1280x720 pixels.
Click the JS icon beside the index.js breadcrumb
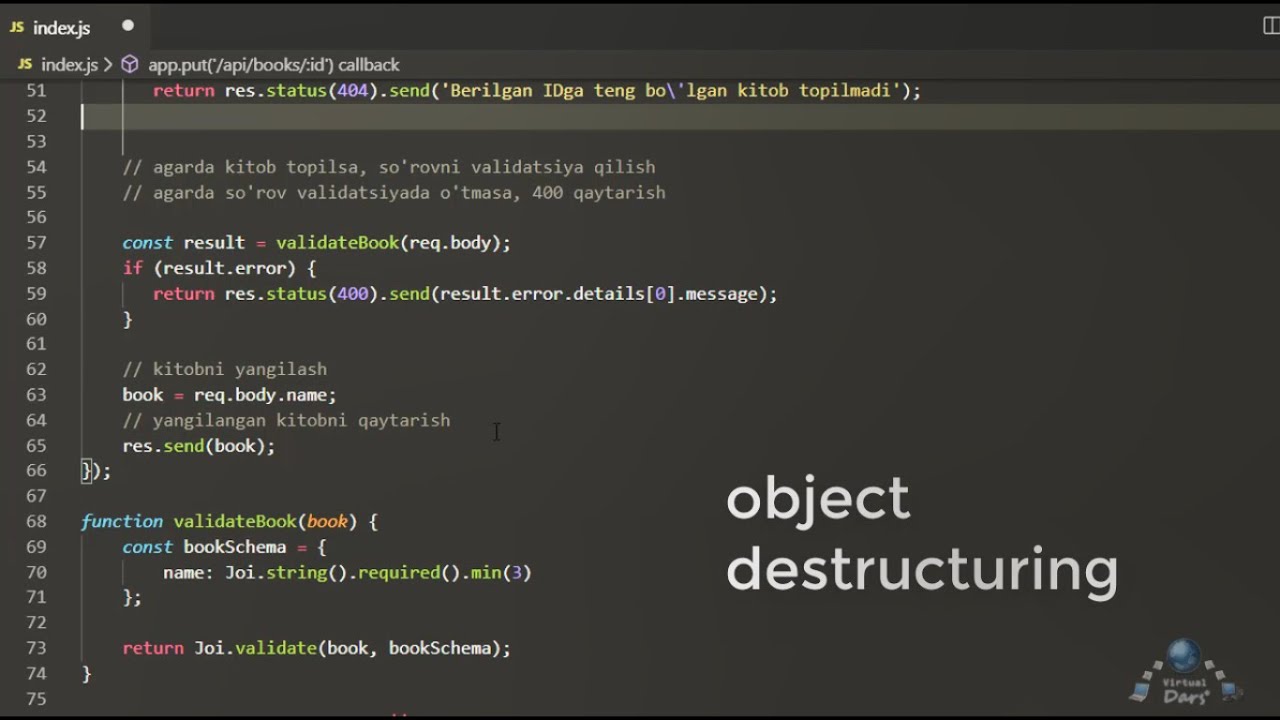click(x=25, y=64)
